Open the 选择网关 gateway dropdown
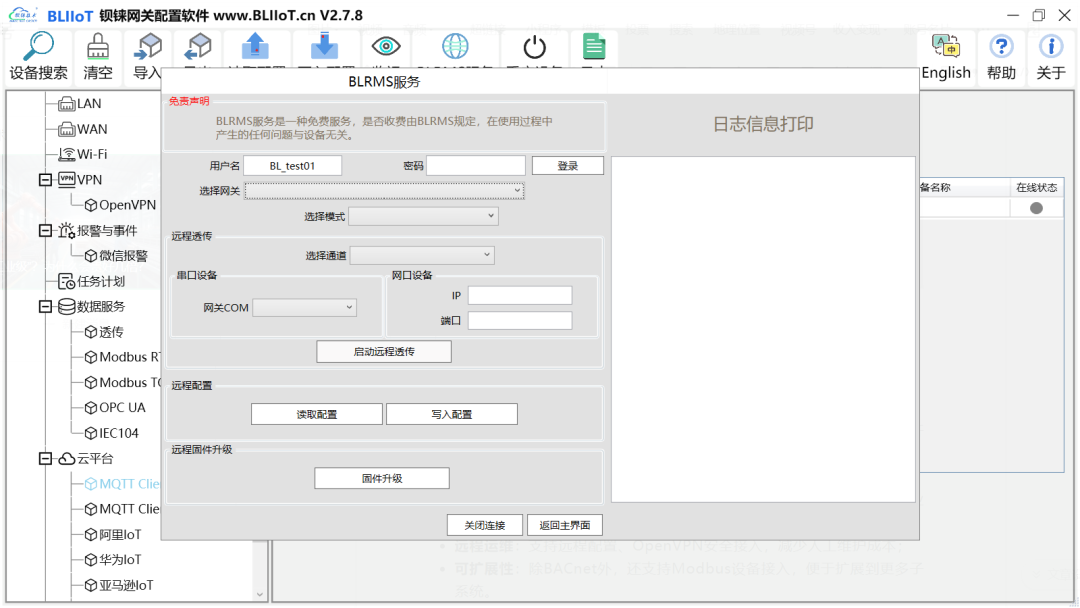 [x=384, y=190]
